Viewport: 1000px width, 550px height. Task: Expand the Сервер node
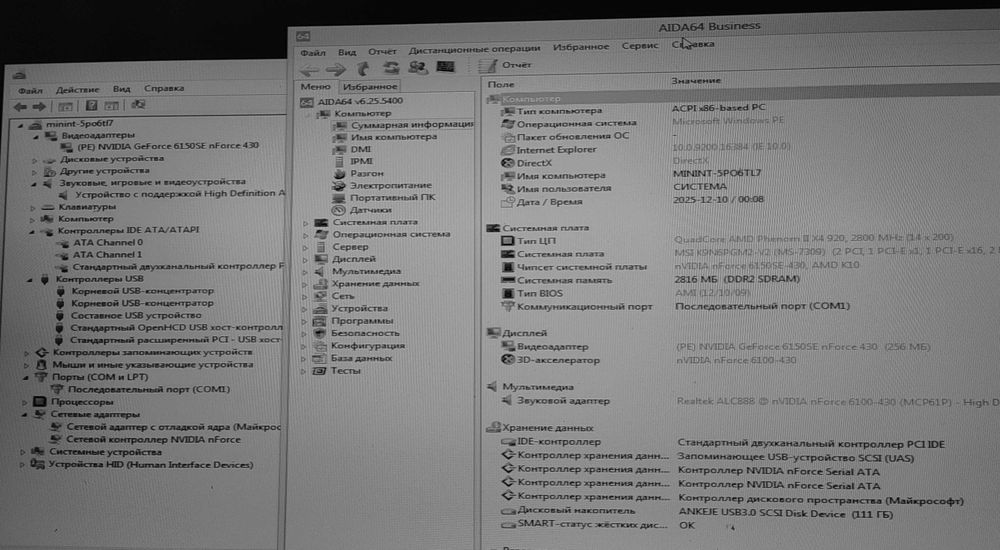(x=305, y=248)
